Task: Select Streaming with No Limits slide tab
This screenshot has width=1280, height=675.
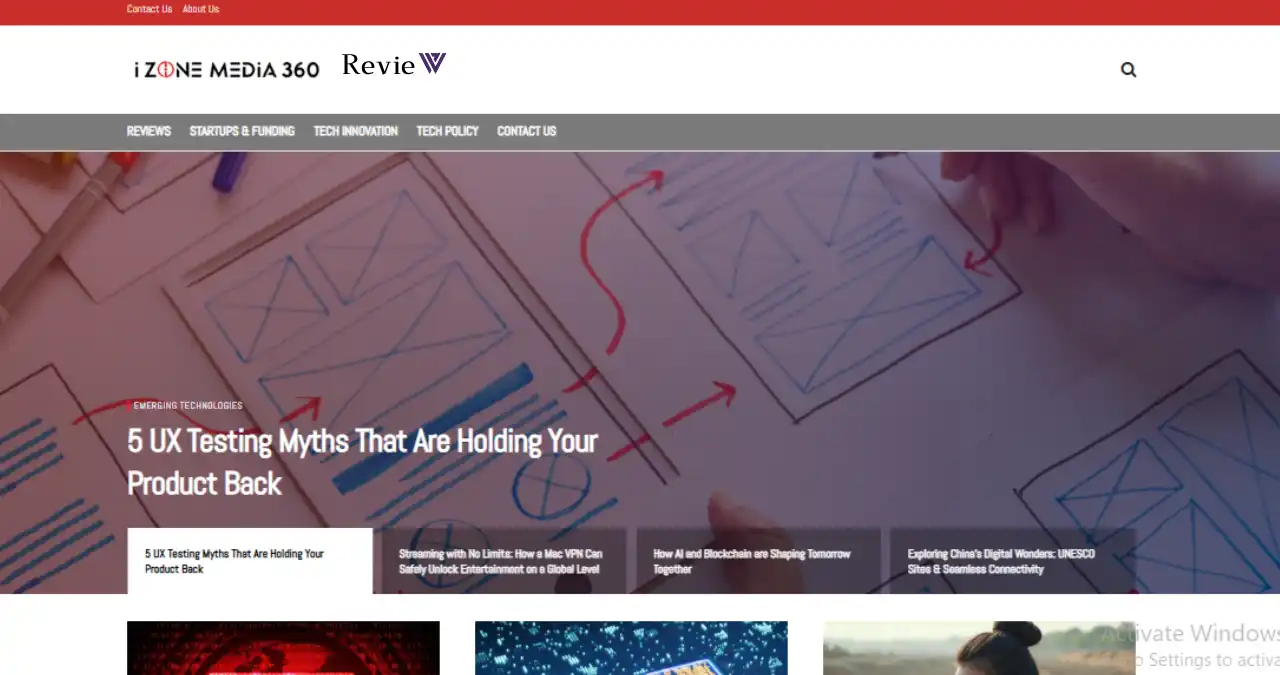Action: click(x=504, y=561)
